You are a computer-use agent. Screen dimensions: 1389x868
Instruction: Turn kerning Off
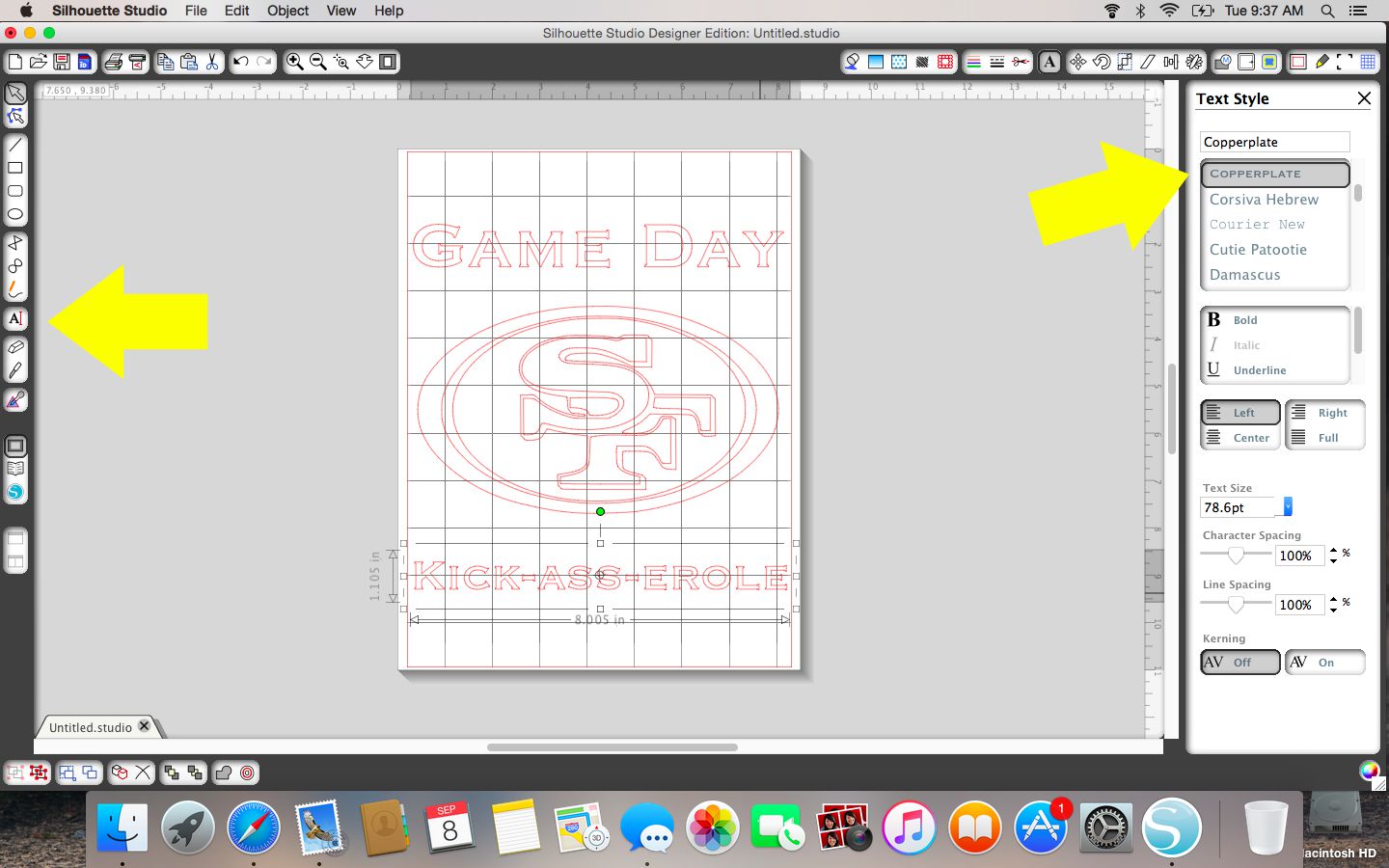pyautogui.click(x=1240, y=663)
